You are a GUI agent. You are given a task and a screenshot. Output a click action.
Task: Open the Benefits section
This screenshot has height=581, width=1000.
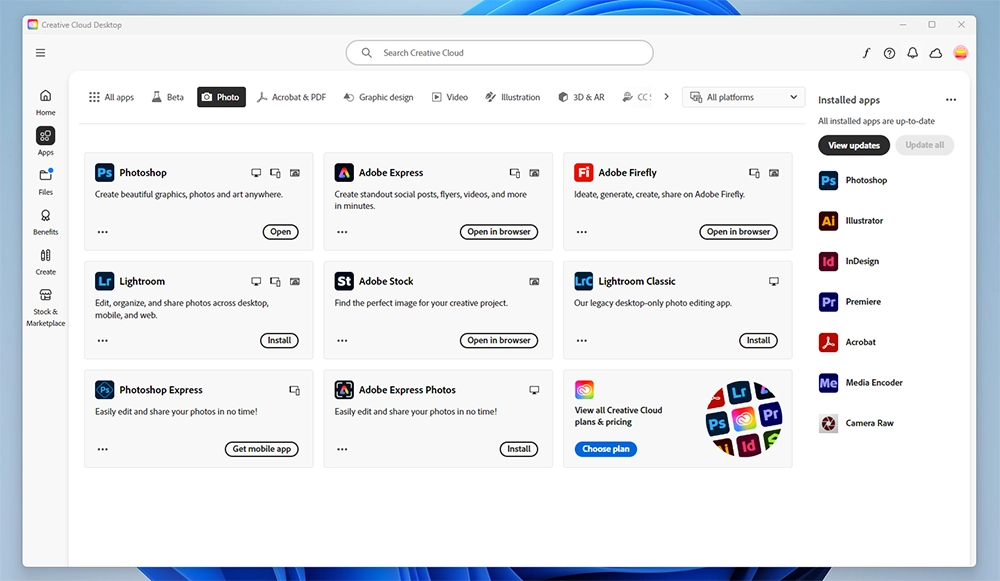[45, 221]
